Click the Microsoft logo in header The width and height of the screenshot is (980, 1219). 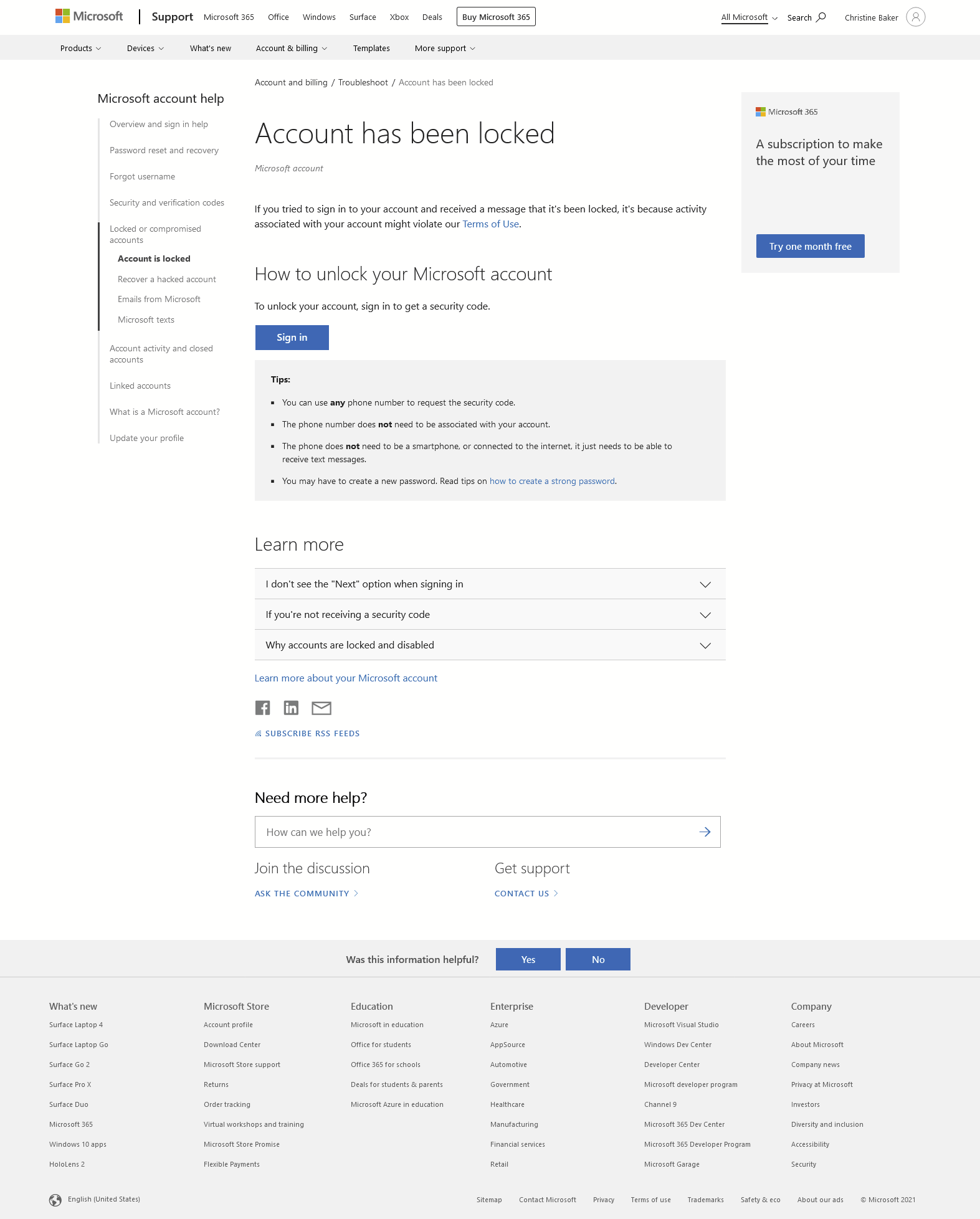click(x=89, y=17)
